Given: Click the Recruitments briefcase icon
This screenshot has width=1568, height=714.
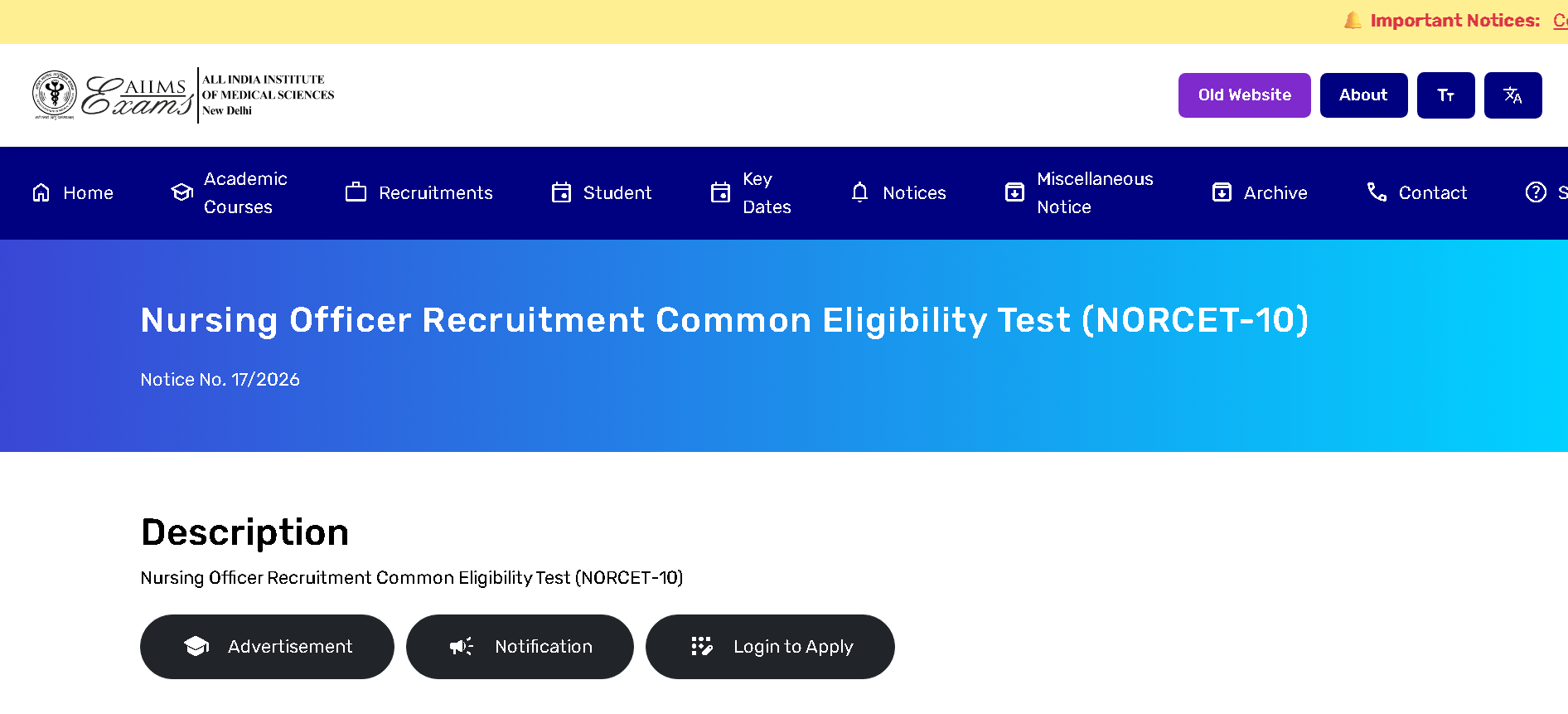Looking at the screenshot, I should coord(356,193).
